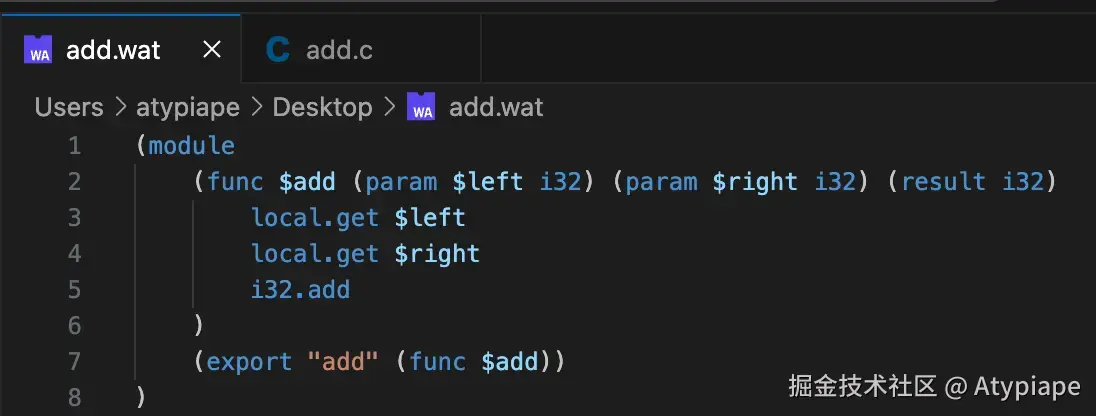Open the Users breadcrumb segment
This screenshot has height=416, width=1096.
coord(69,107)
